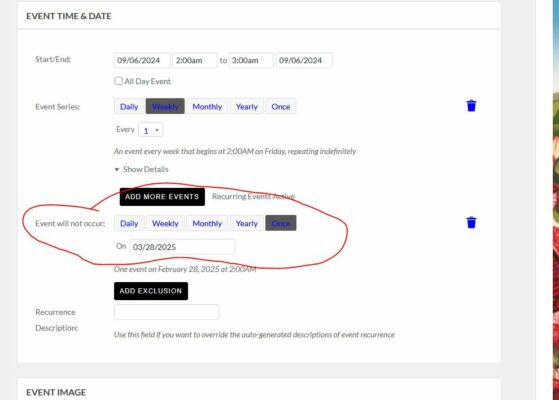Select Once under Event will not occur
Screen dimensions: 559x400
click(x=281, y=223)
